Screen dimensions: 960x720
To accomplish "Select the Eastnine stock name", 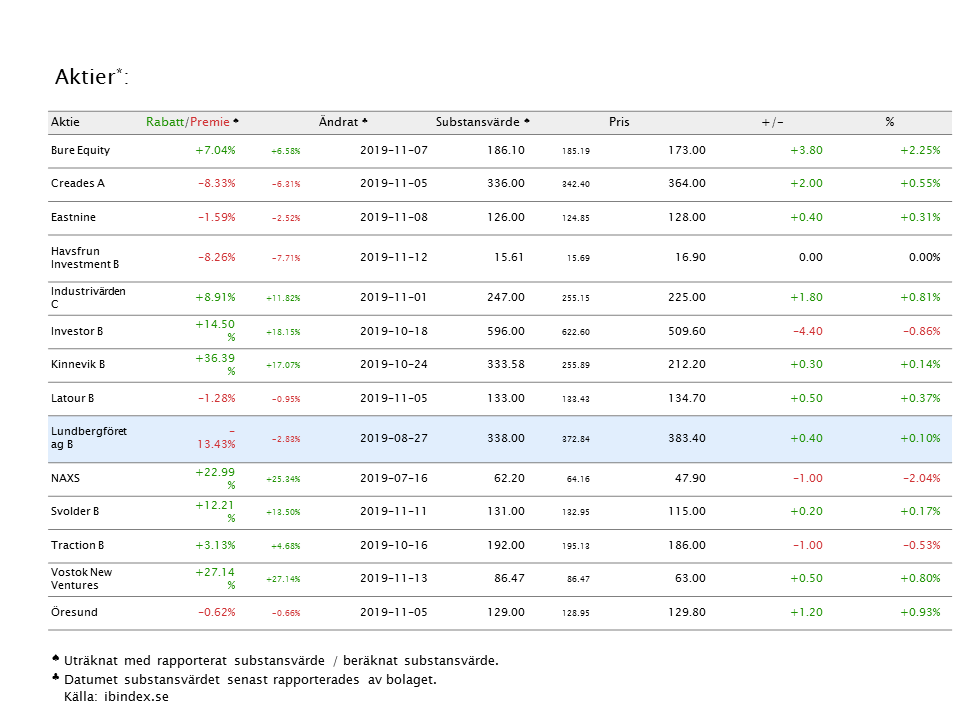I will pos(73,217).
